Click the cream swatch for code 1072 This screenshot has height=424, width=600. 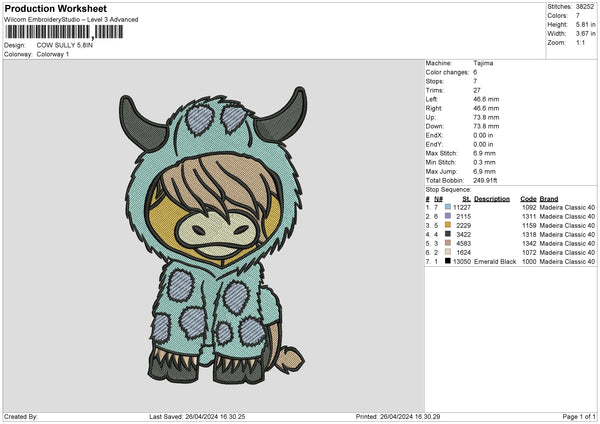tap(448, 252)
